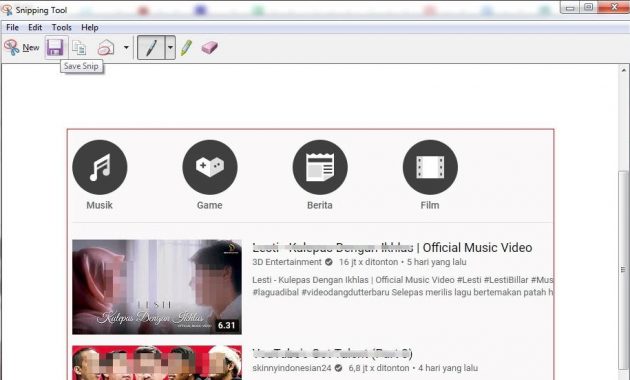The width and height of the screenshot is (630, 380).
Task: Close the Snipping Tool window
Action: [614, 7]
